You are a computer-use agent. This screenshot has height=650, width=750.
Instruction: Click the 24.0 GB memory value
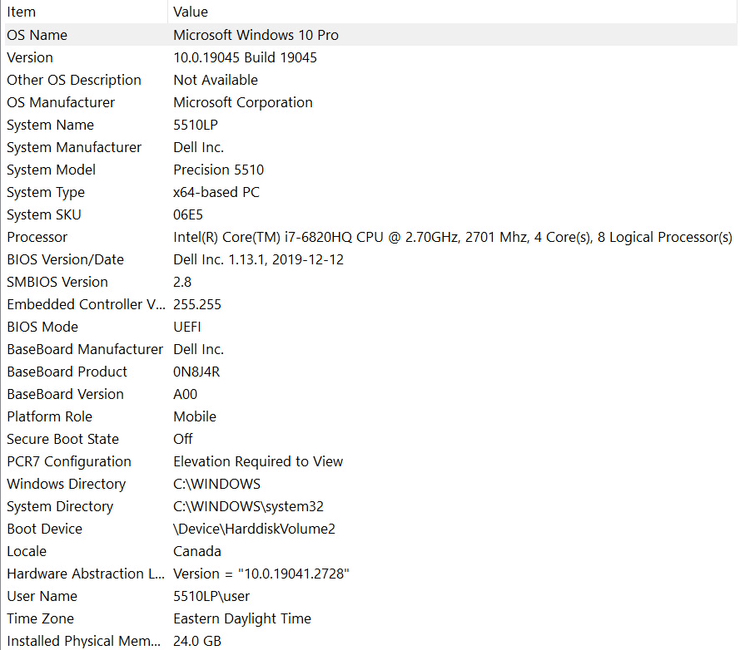point(197,641)
